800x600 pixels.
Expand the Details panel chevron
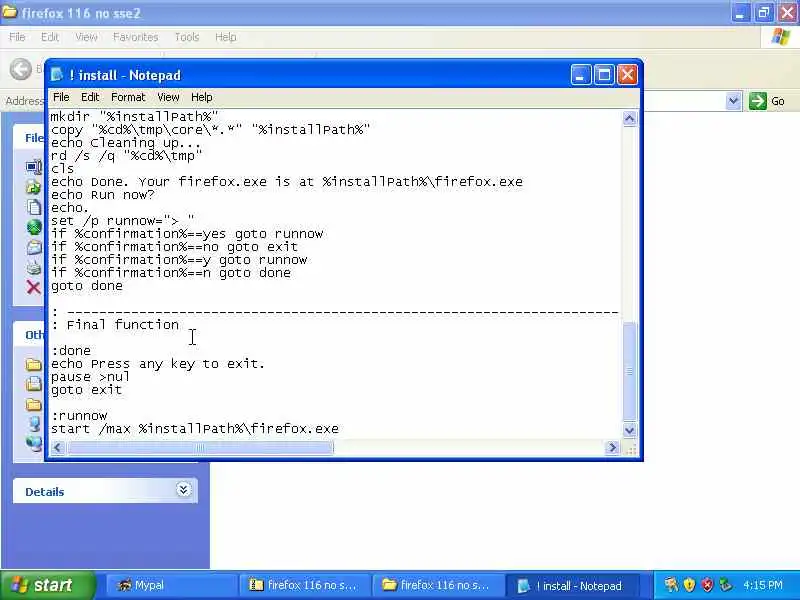click(184, 490)
